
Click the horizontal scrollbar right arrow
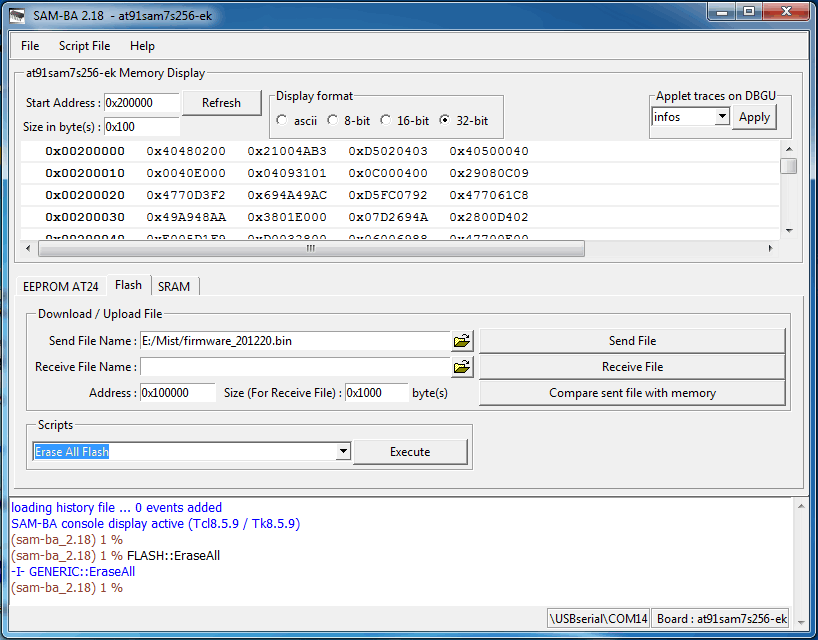[771, 248]
